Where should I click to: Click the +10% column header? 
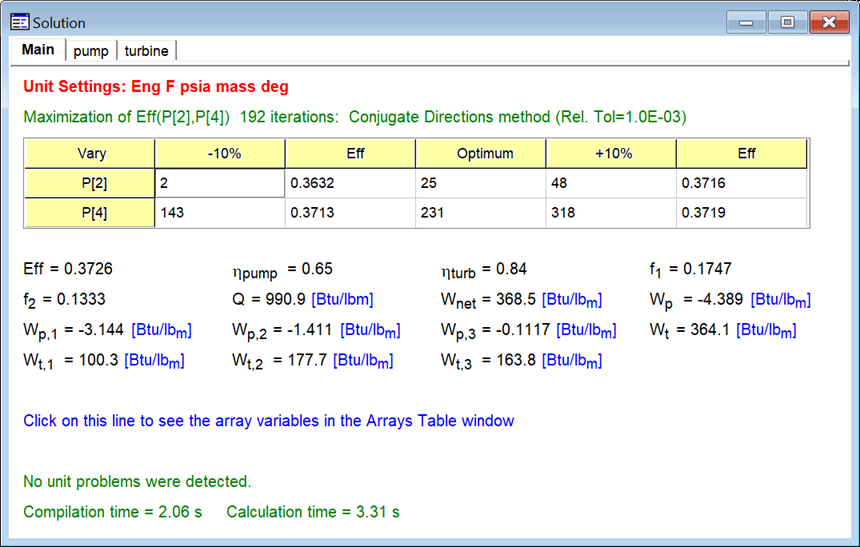[x=610, y=154]
